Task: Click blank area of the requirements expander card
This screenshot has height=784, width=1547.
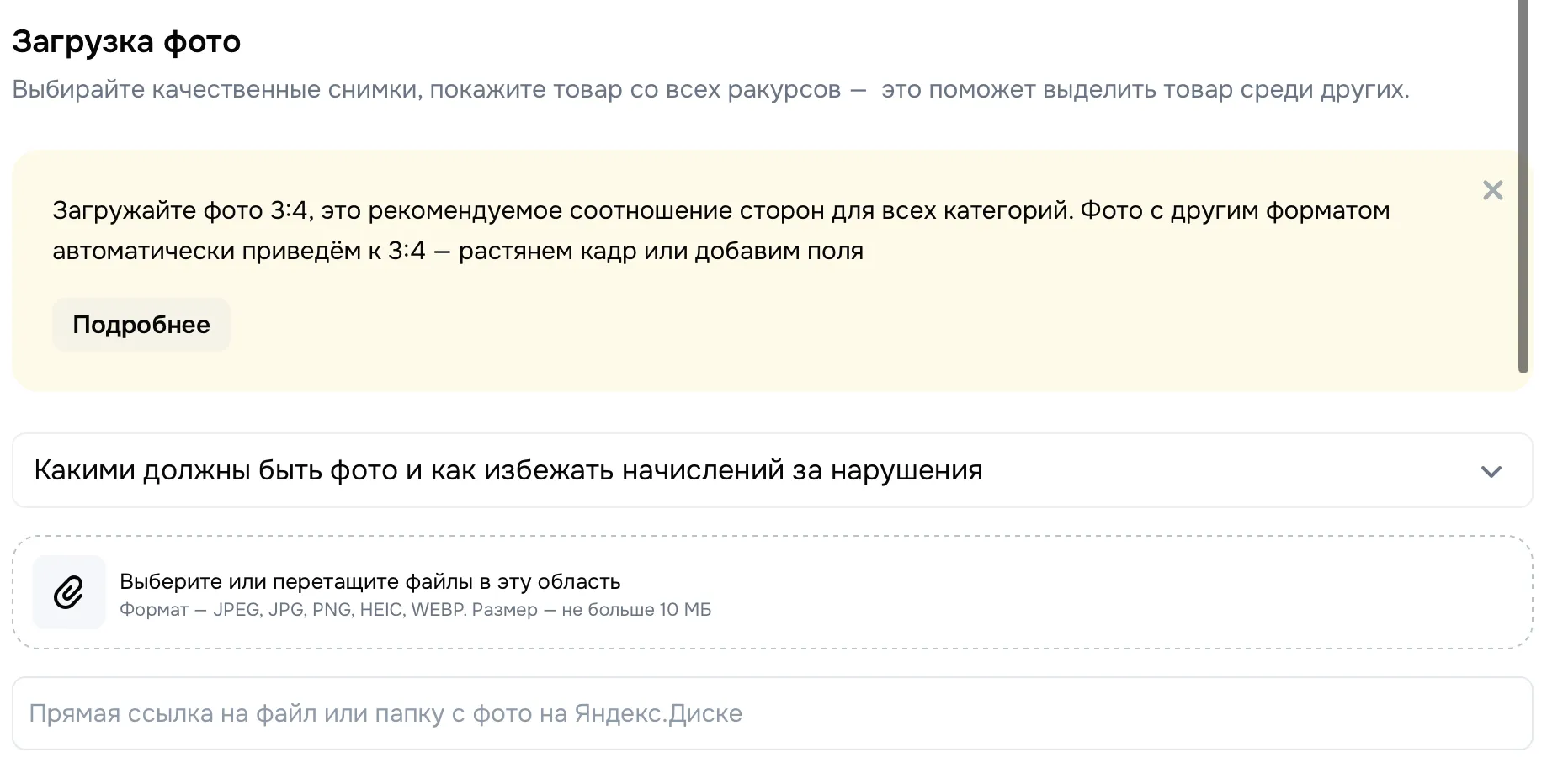Action: (1220, 471)
